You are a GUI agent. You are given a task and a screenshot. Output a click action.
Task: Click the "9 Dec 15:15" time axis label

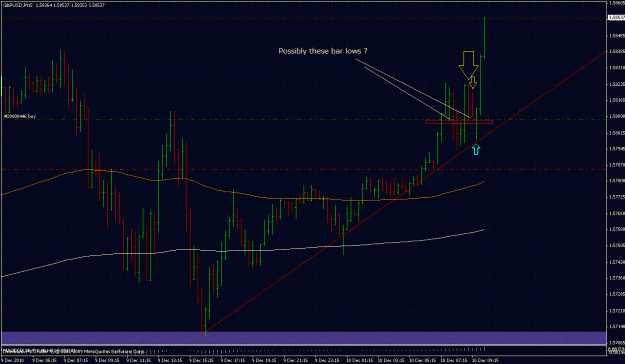[201, 360]
